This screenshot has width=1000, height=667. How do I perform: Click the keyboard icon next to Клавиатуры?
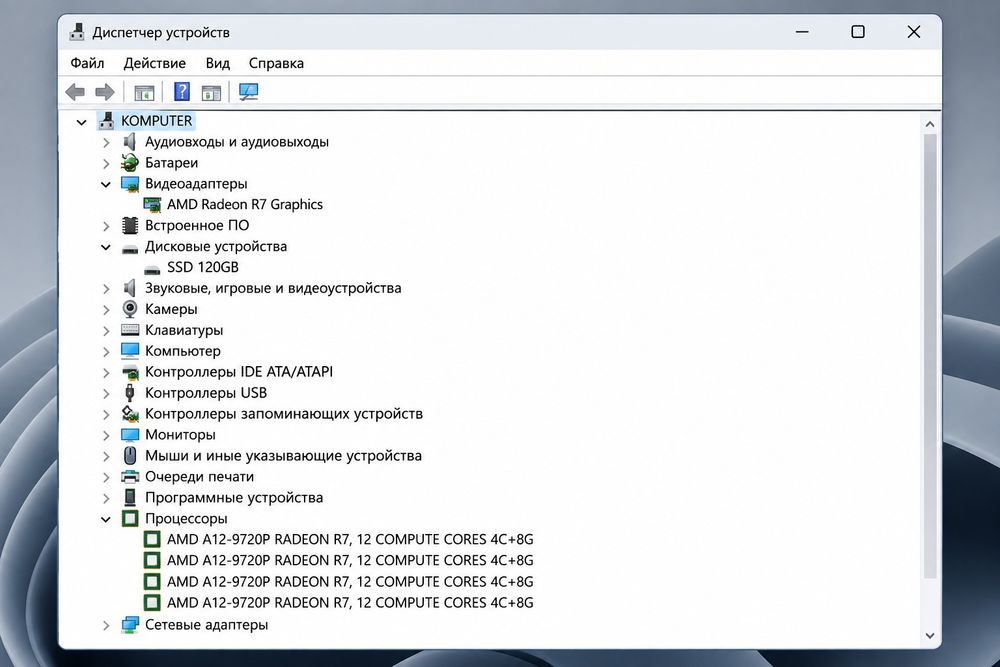pyautogui.click(x=130, y=330)
